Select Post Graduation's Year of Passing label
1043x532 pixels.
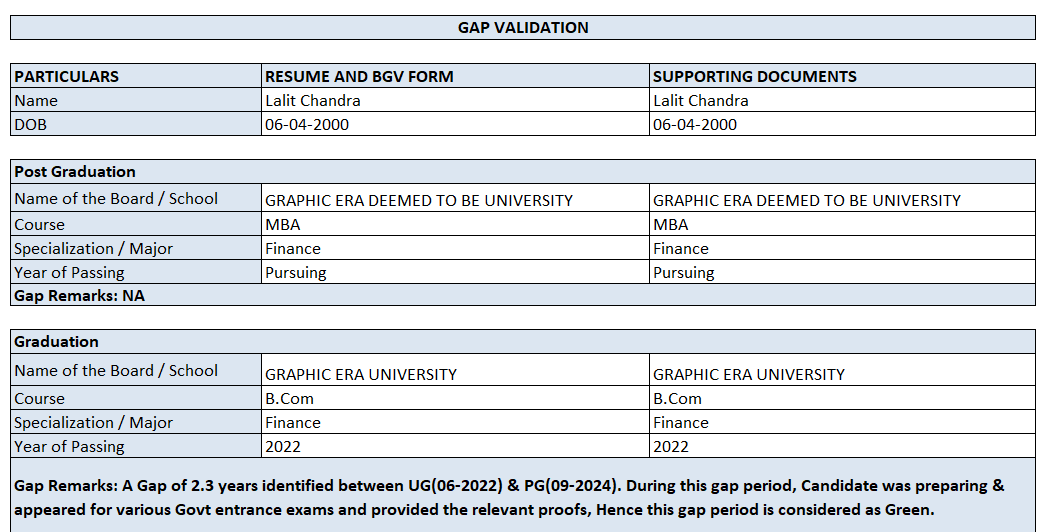tap(70, 272)
